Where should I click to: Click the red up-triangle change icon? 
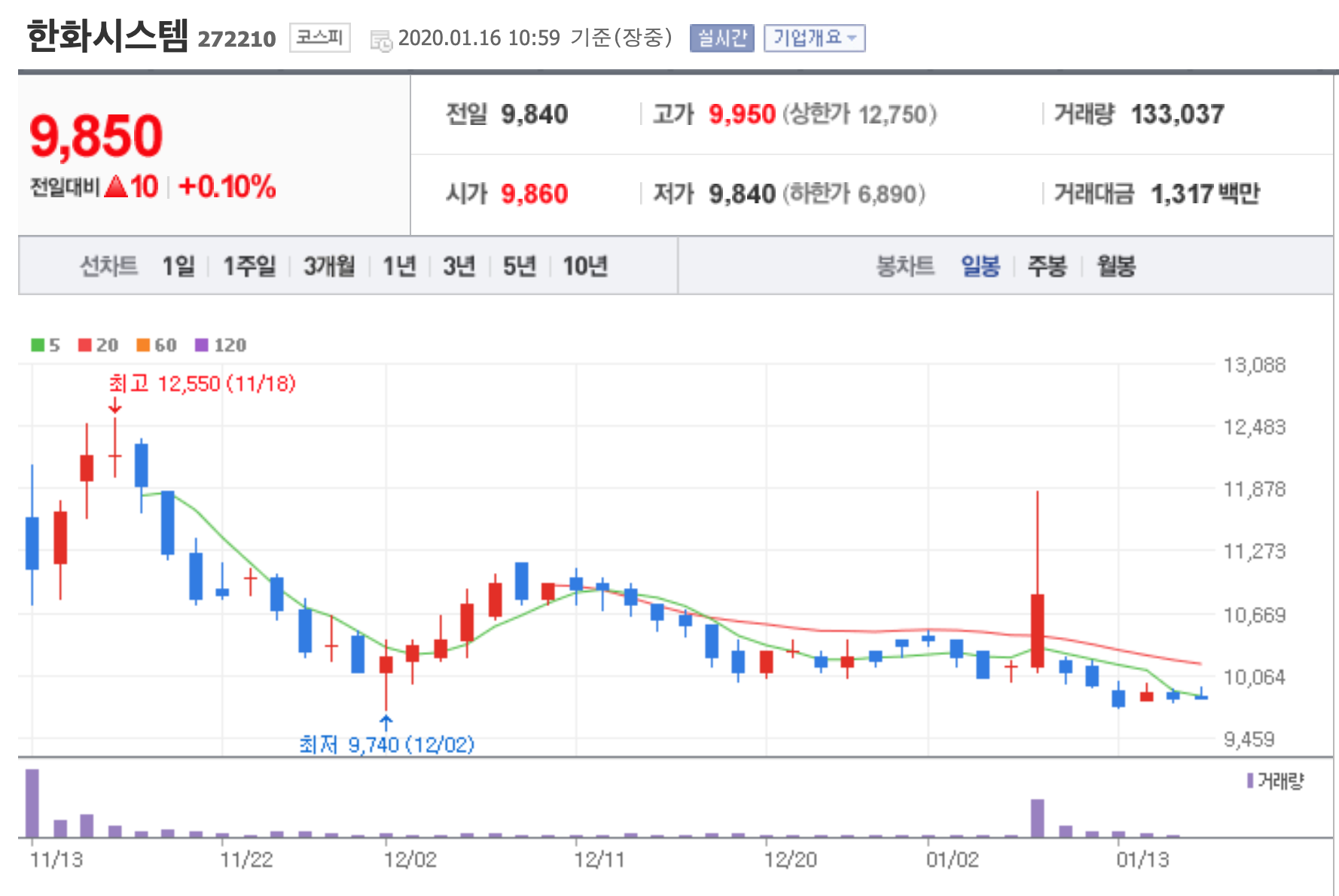click(x=116, y=186)
